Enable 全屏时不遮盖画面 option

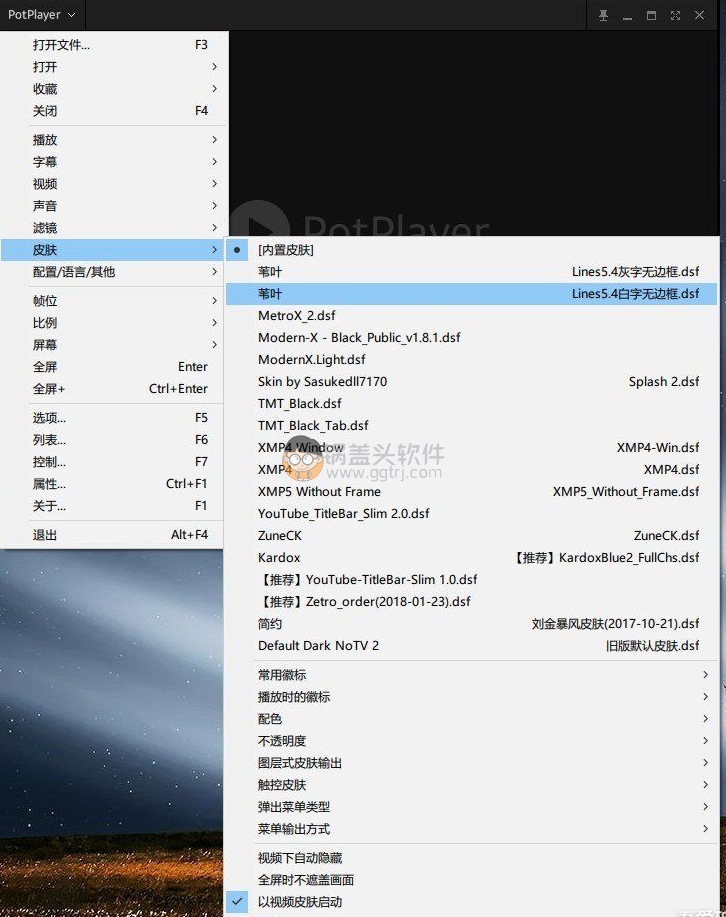472,880
